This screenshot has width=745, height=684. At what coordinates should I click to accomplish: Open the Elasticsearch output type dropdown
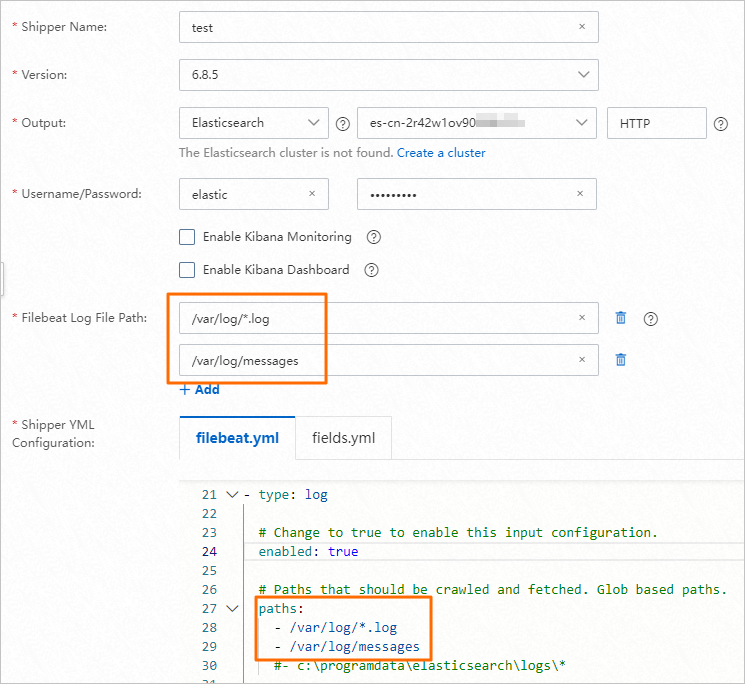click(x=254, y=123)
